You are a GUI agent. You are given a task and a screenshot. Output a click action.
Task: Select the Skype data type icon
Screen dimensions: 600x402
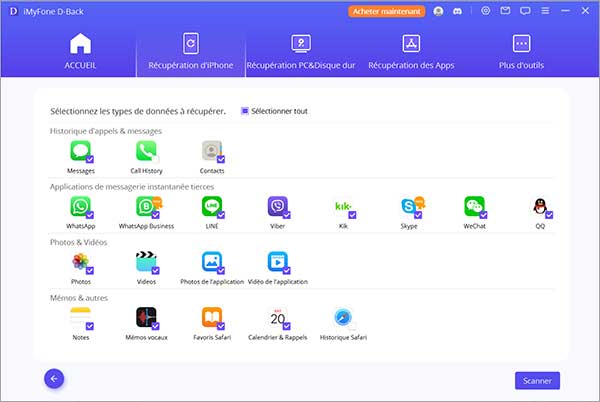[409, 206]
